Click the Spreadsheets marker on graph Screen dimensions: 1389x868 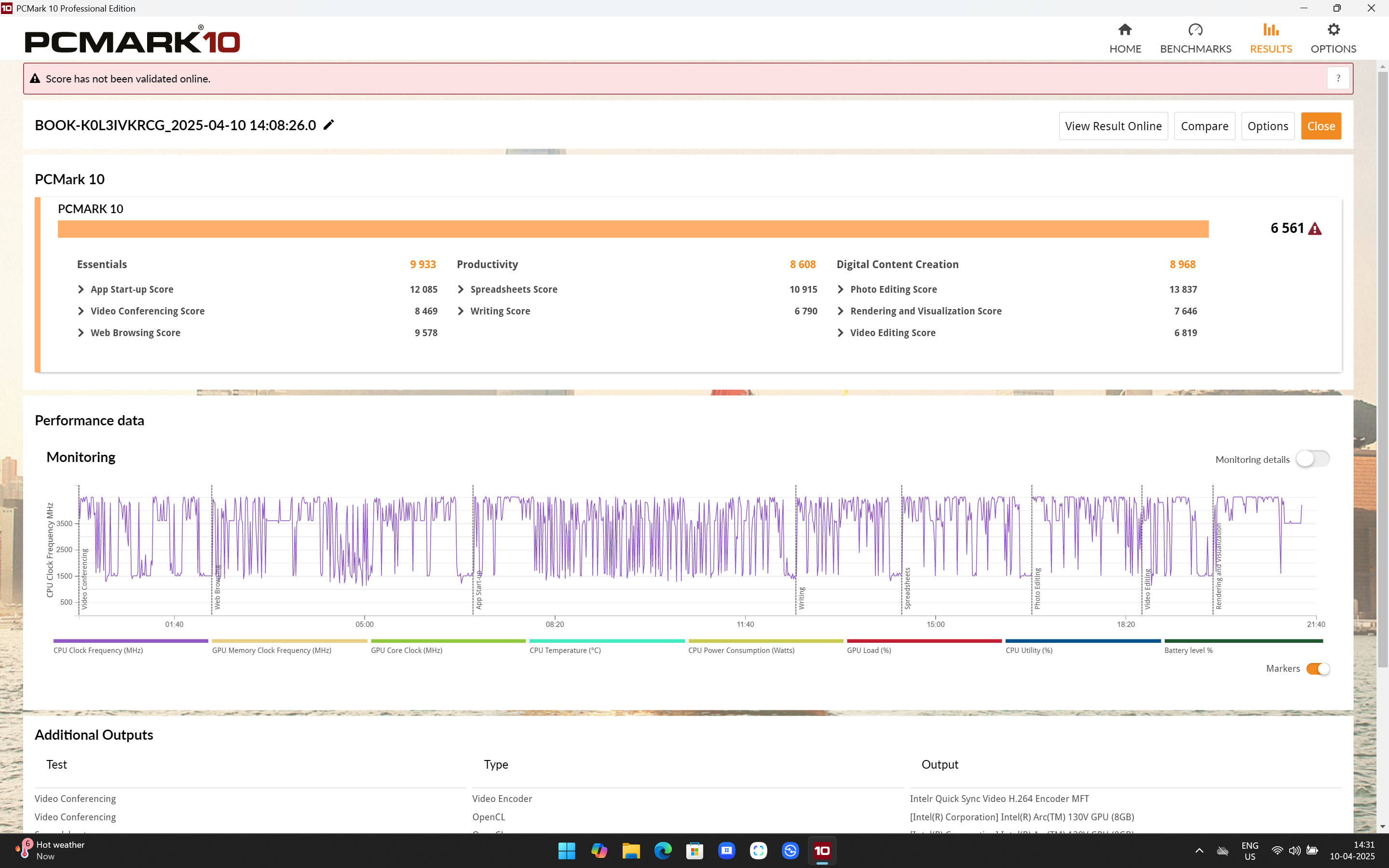click(908, 588)
